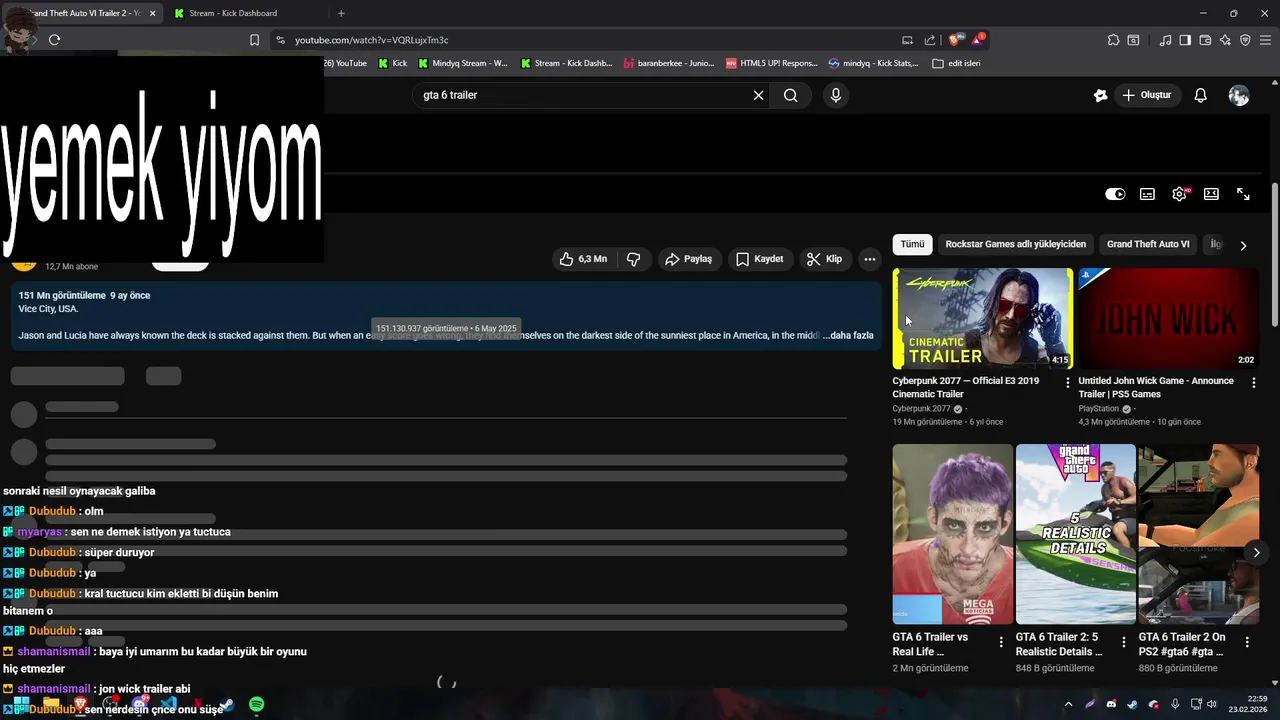1280x720 pixels.
Task: Start voice search with the microphone
Action: coord(836,95)
